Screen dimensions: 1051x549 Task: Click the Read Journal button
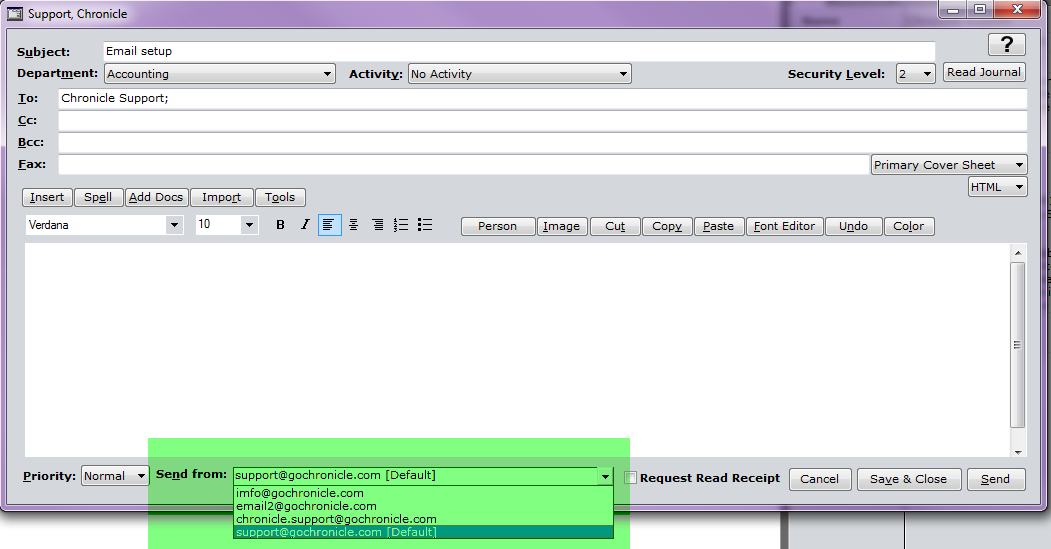pyautogui.click(x=984, y=72)
